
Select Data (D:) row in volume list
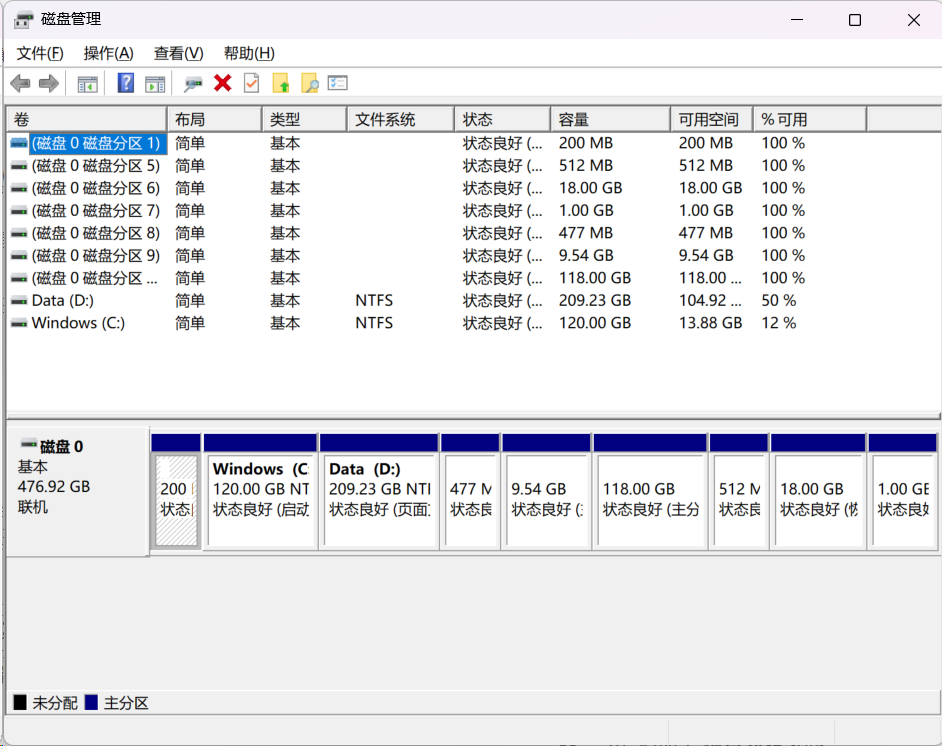[x=62, y=300]
